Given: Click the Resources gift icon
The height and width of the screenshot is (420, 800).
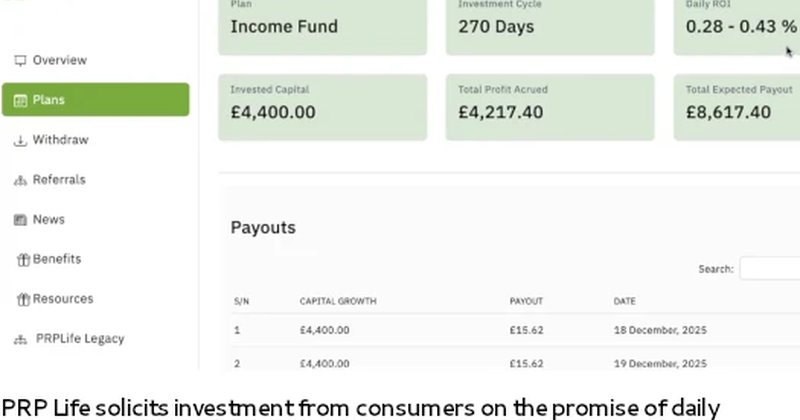Looking at the screenshot, I should click(23, 299).
